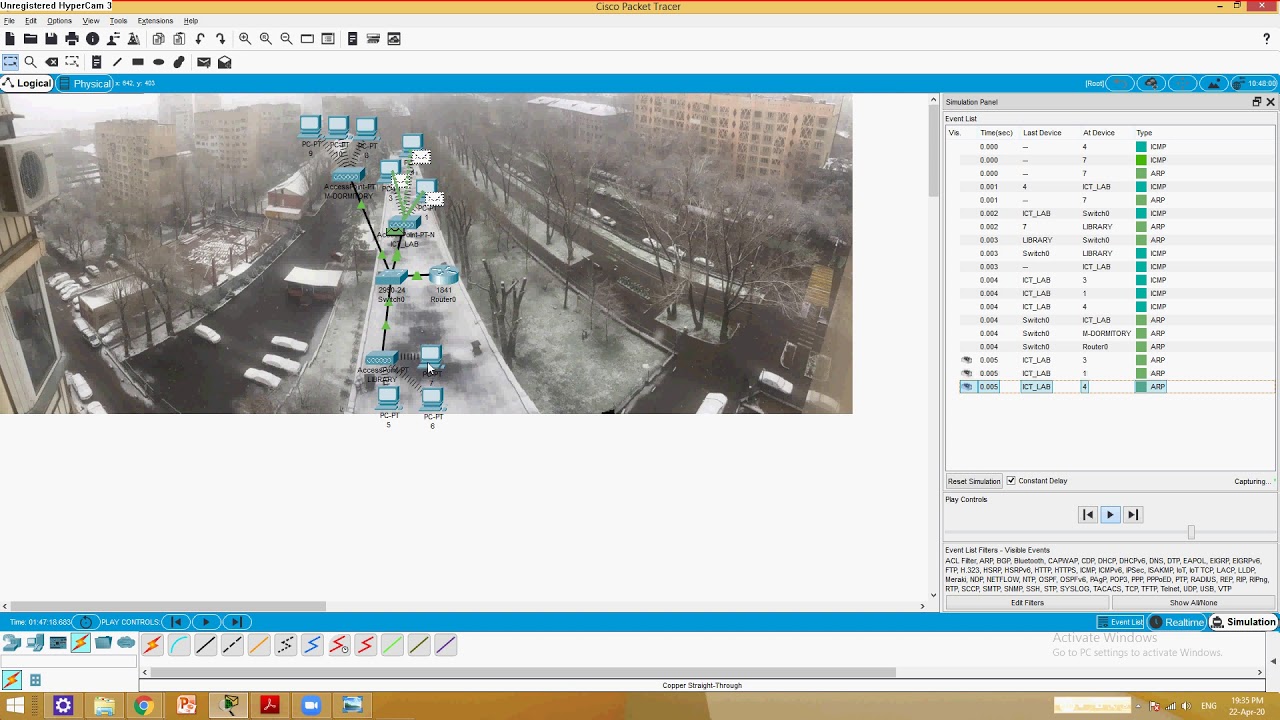Click Go Back in Simulation Panel controls
This screenshot has width=1280, height=720.
pyautogui.click(x=1088, y=515)
